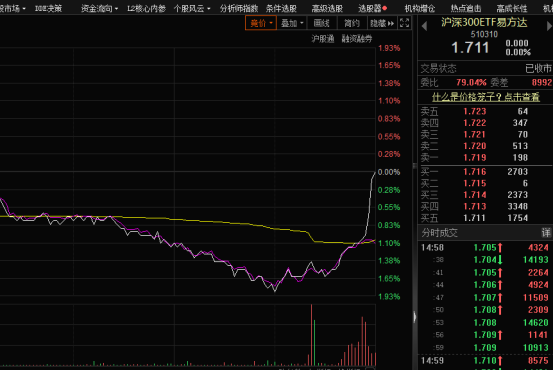Click the 0.00% axis label on the chart
The width and height of the screenshot is (554, 370).
coord(389,172)
